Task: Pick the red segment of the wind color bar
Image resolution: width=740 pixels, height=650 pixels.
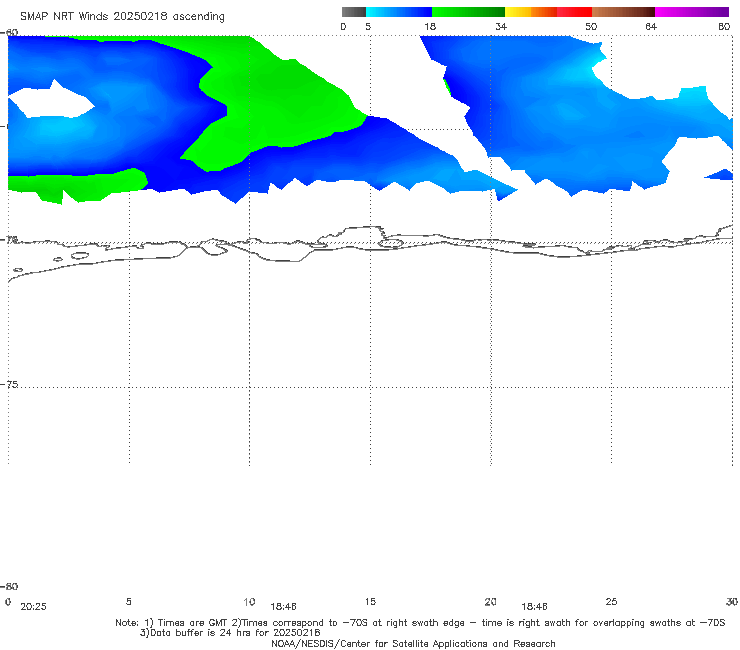Action: coord(574,12)
